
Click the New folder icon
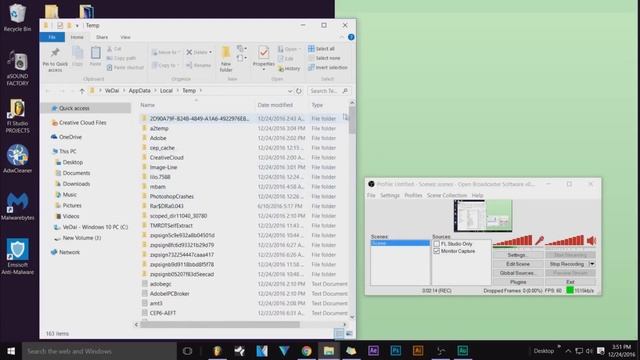coord(226,53)
